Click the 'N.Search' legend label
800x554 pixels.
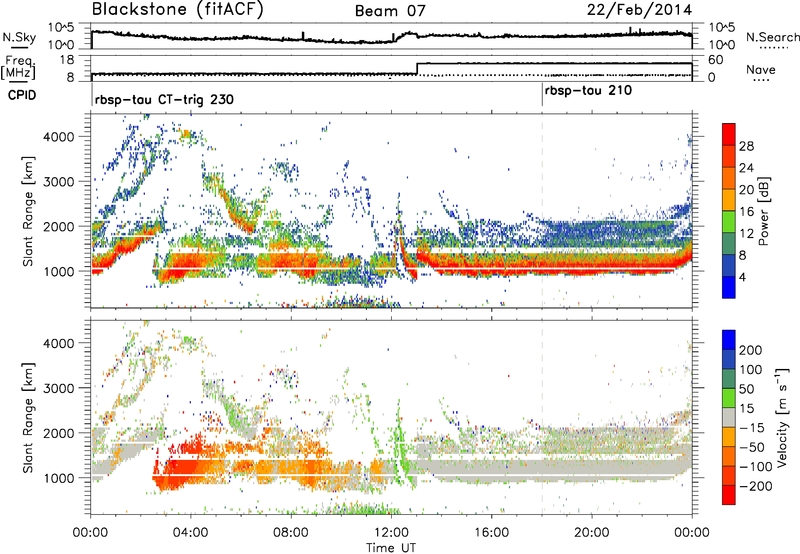coord(773,37)
